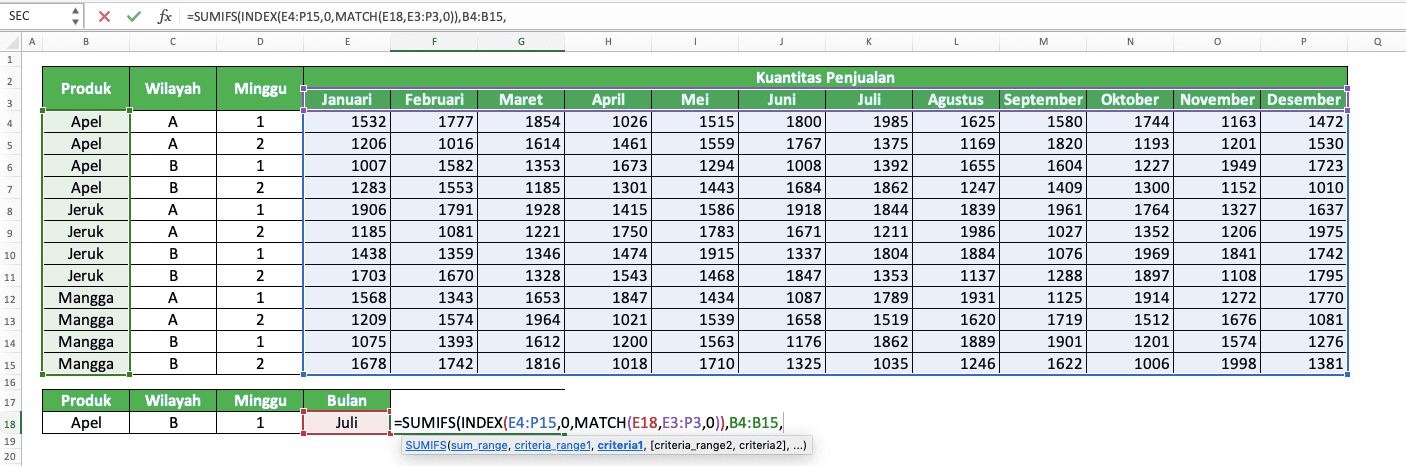Select column B header
1406x466 pixels.
pos(86,42)
